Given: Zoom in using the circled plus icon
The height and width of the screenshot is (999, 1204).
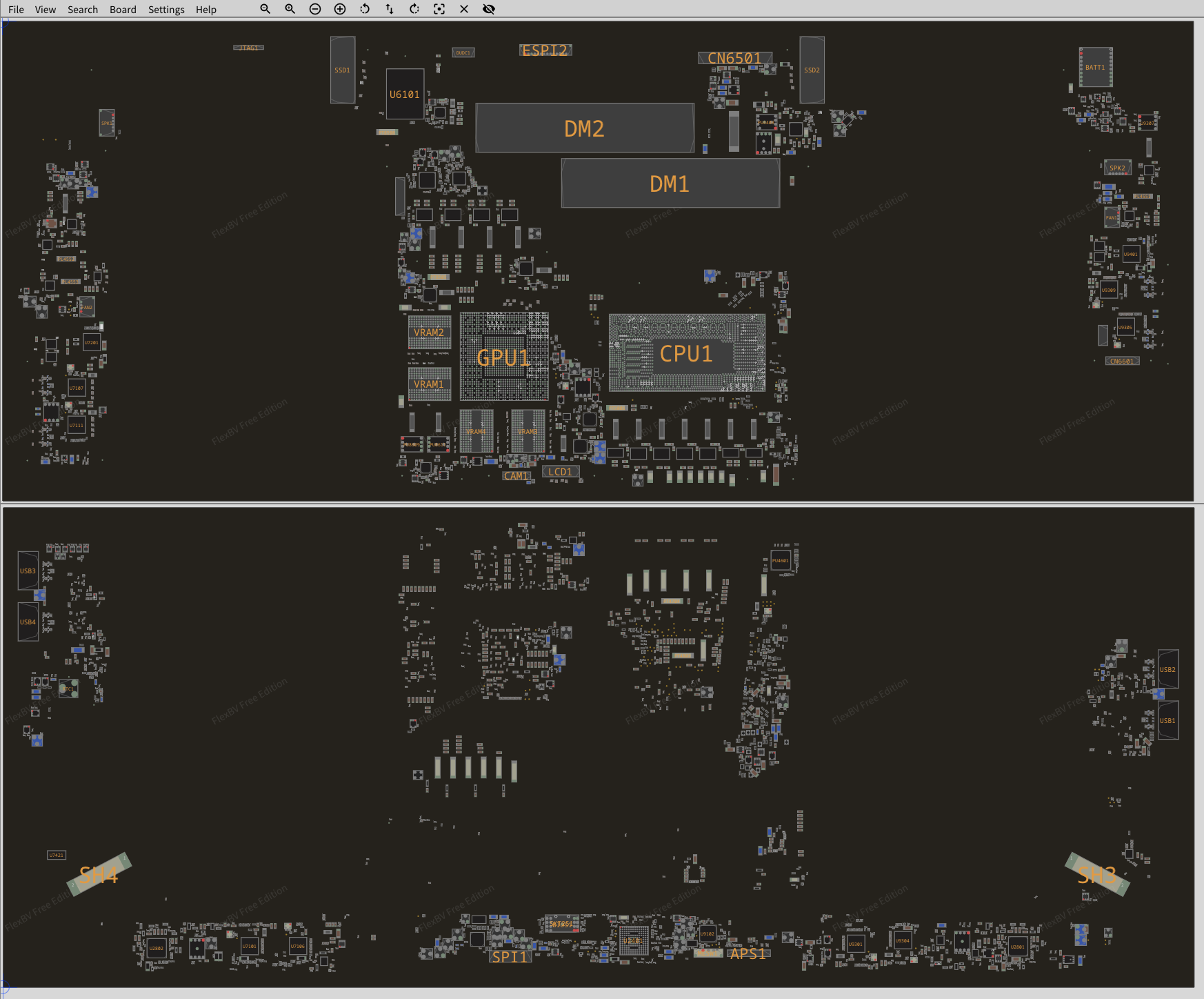Looking at the screenshot, I should pos(340,9).
